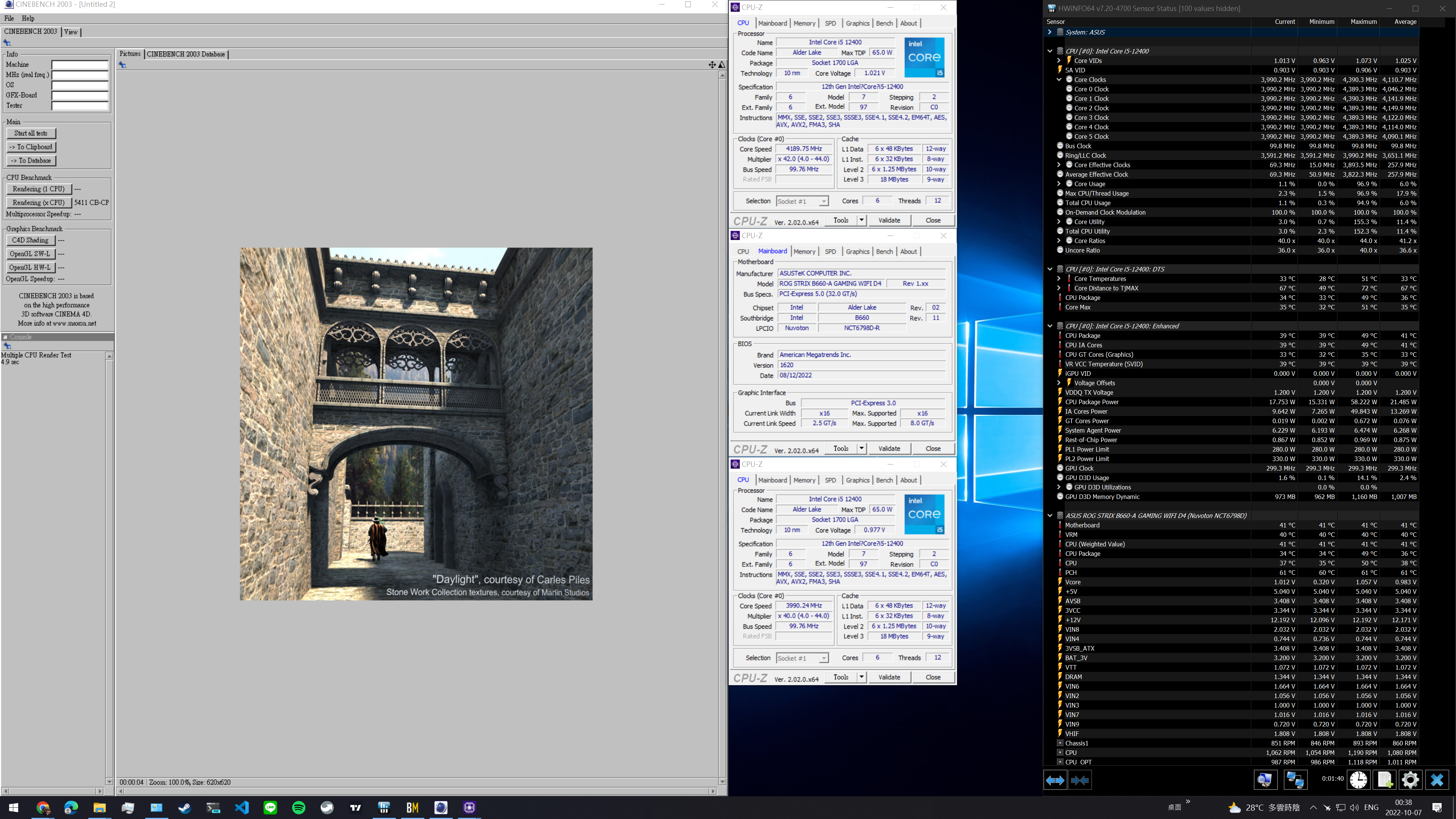This screenshot has height=819, width=1456.
Task: Click Cinebench picture horizontal scrollbar
Action: point(417,791)
